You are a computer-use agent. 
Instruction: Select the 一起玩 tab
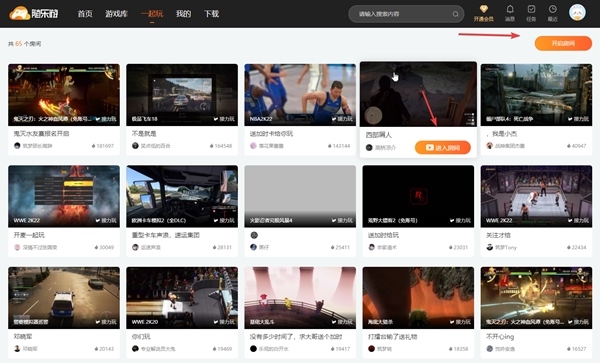click(152, 14)
